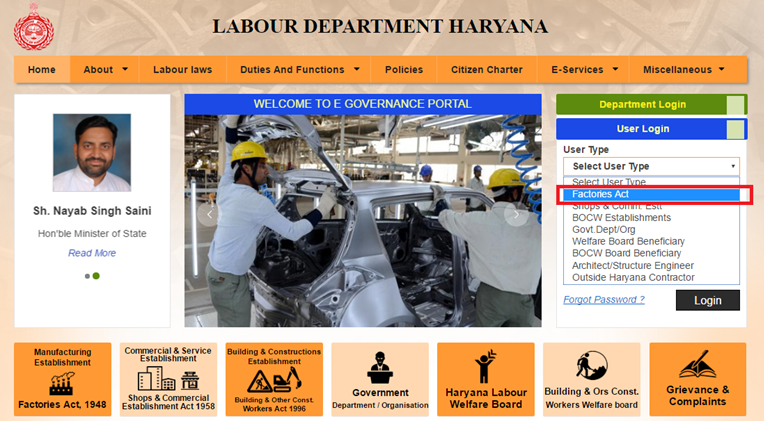Open the Factories Act, 1948 manufacturing tile
764x421 pixels.
[x=62, y=379]
